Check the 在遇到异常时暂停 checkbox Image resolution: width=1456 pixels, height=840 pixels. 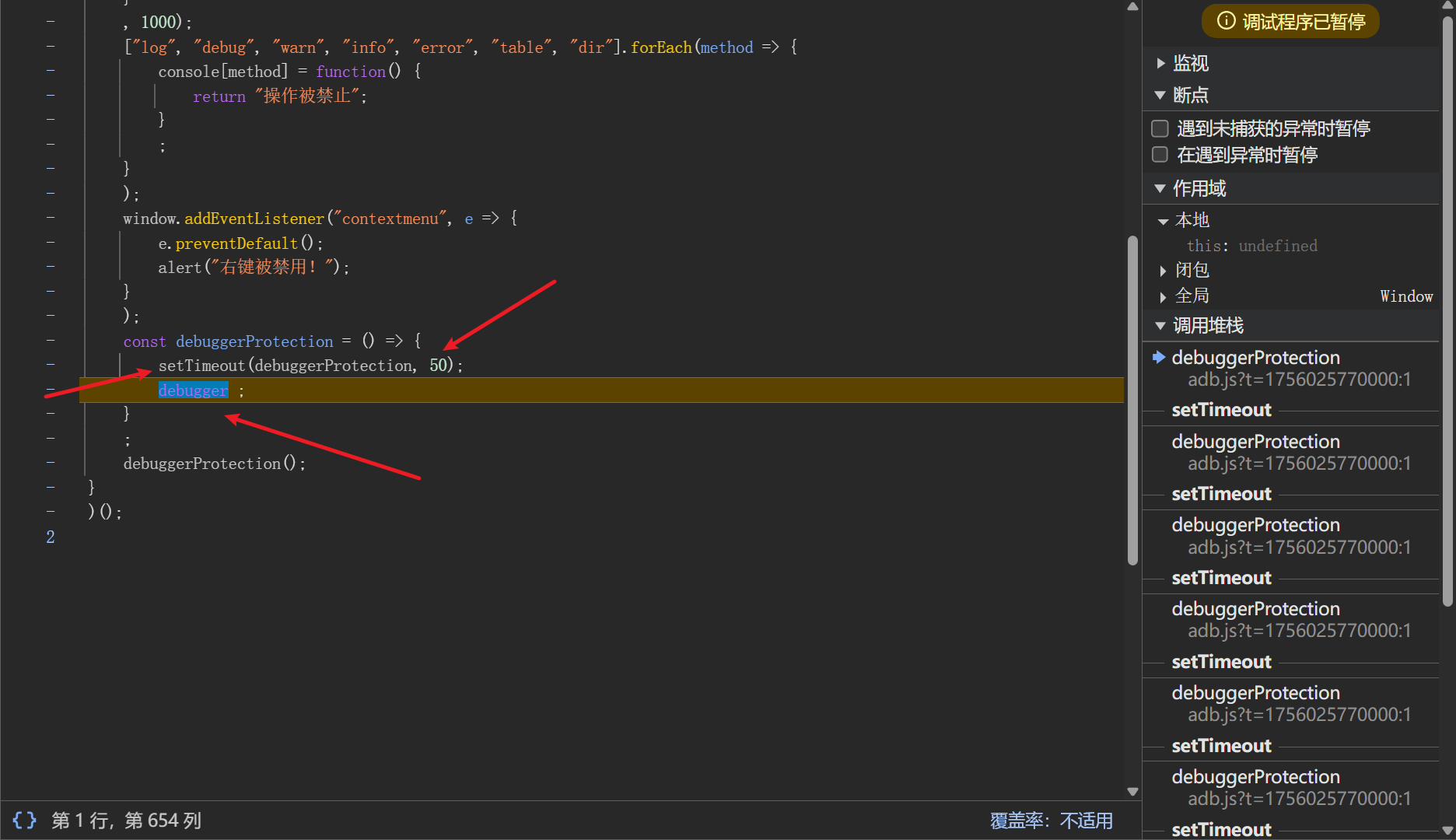(1160, 155)
